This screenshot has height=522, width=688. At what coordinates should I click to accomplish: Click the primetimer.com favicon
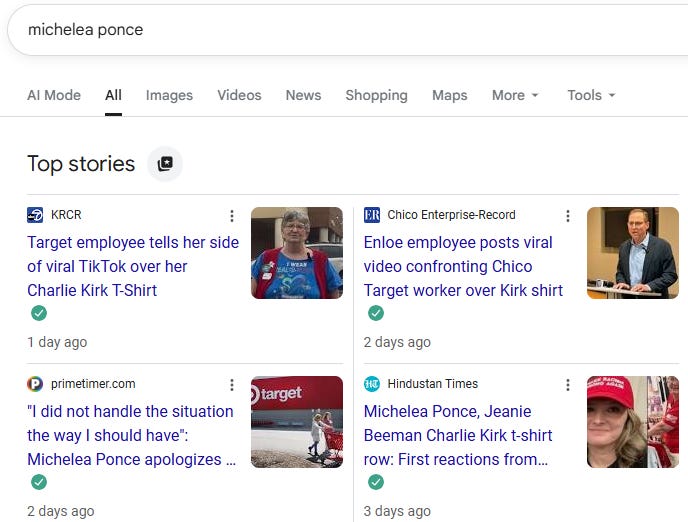coord(35,384)
